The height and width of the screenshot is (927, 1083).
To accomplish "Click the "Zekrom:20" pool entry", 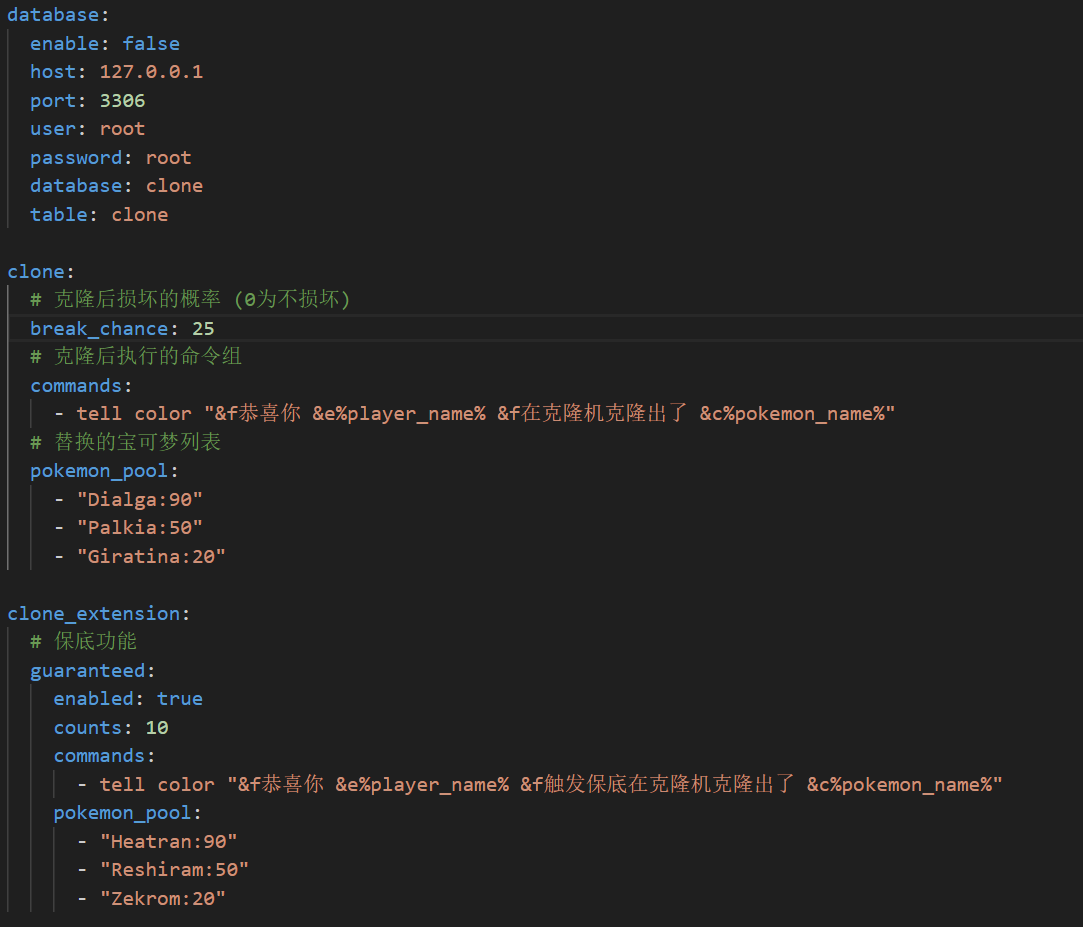I will [x=162, y=899].
